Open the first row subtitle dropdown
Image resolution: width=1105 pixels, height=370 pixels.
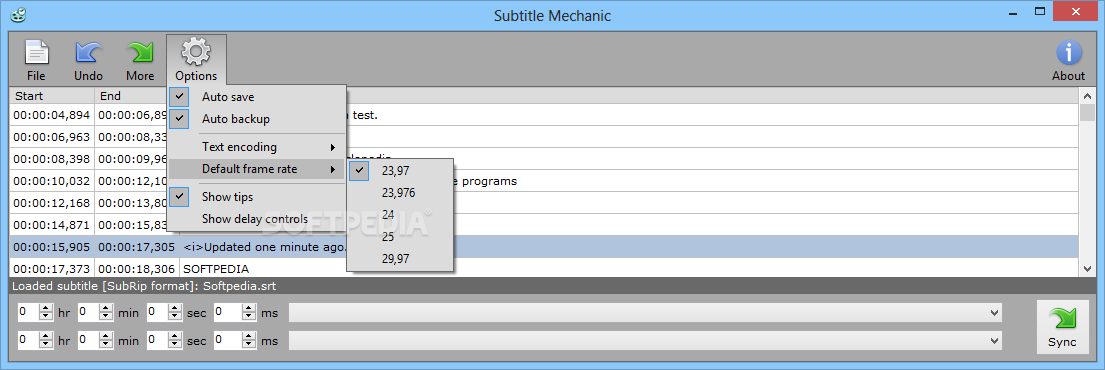tap(646, 313)
